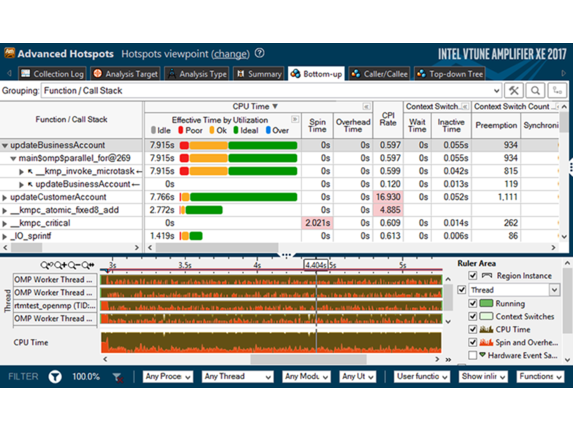Image resolution: width=573 pixels, height=430 pixels.
Task: Uncheck the Running checkbox
Action: (x=473, y=303)
